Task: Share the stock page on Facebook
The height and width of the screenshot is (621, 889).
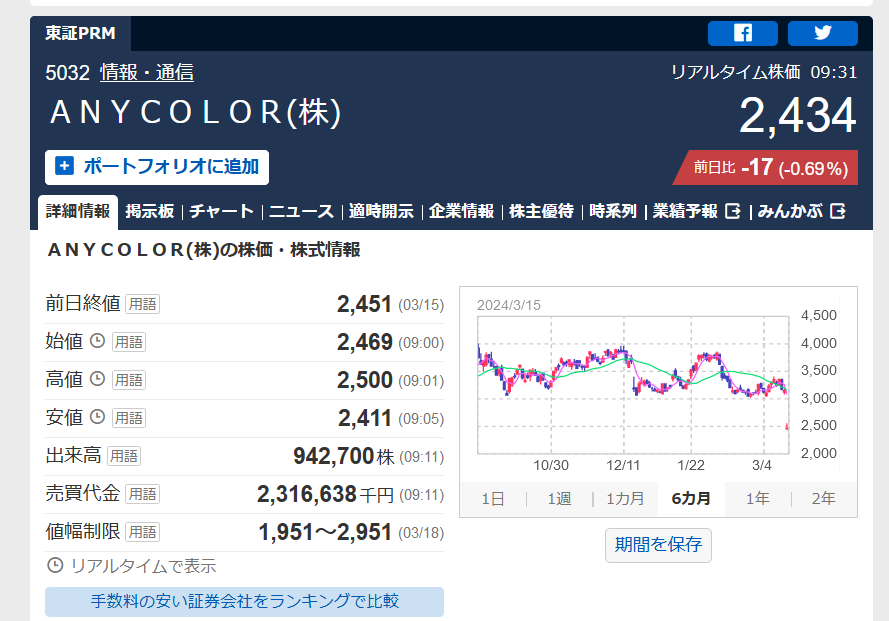Action: [x=742, y=33]
